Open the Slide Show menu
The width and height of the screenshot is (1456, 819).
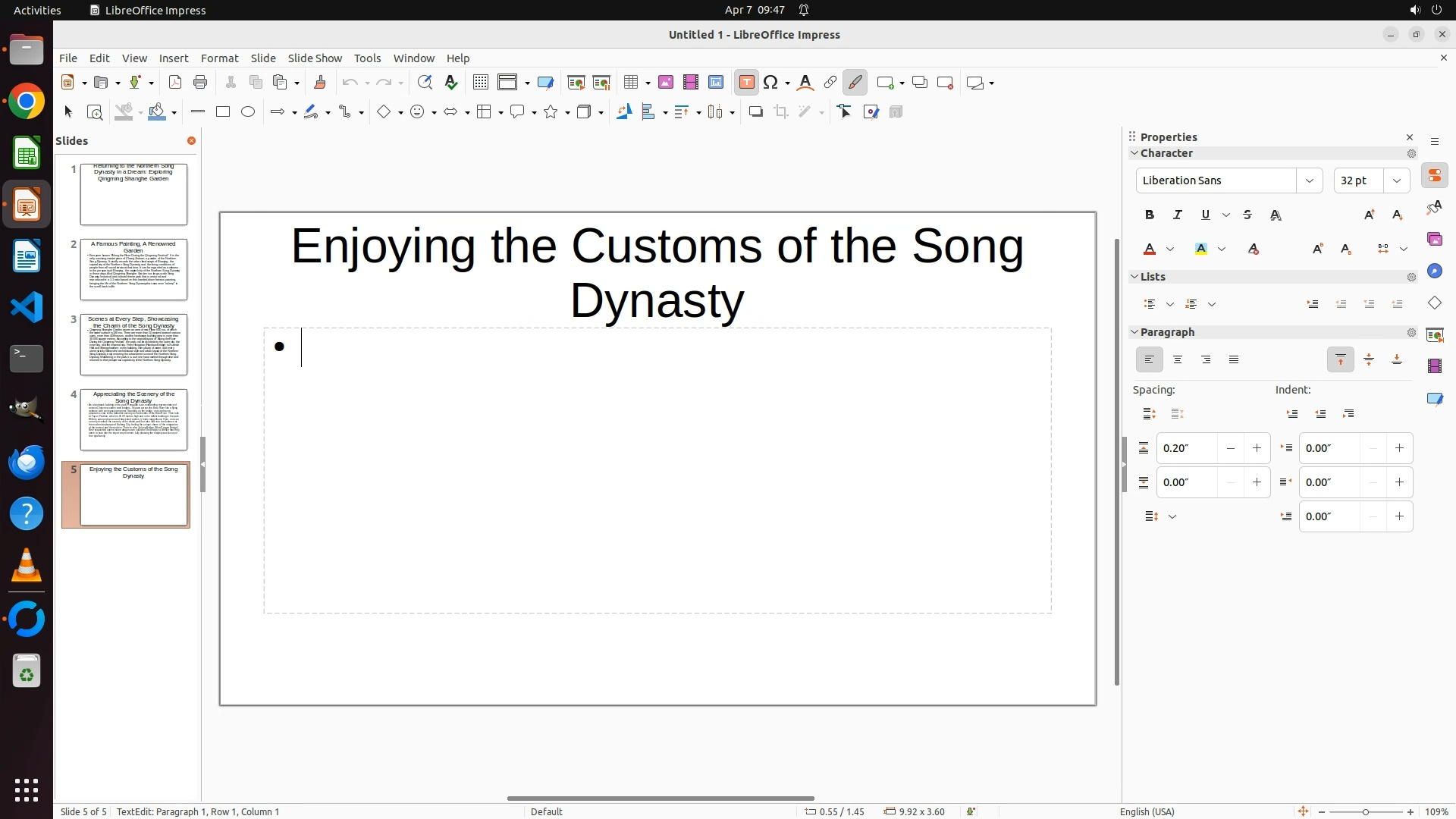[315, 58]
